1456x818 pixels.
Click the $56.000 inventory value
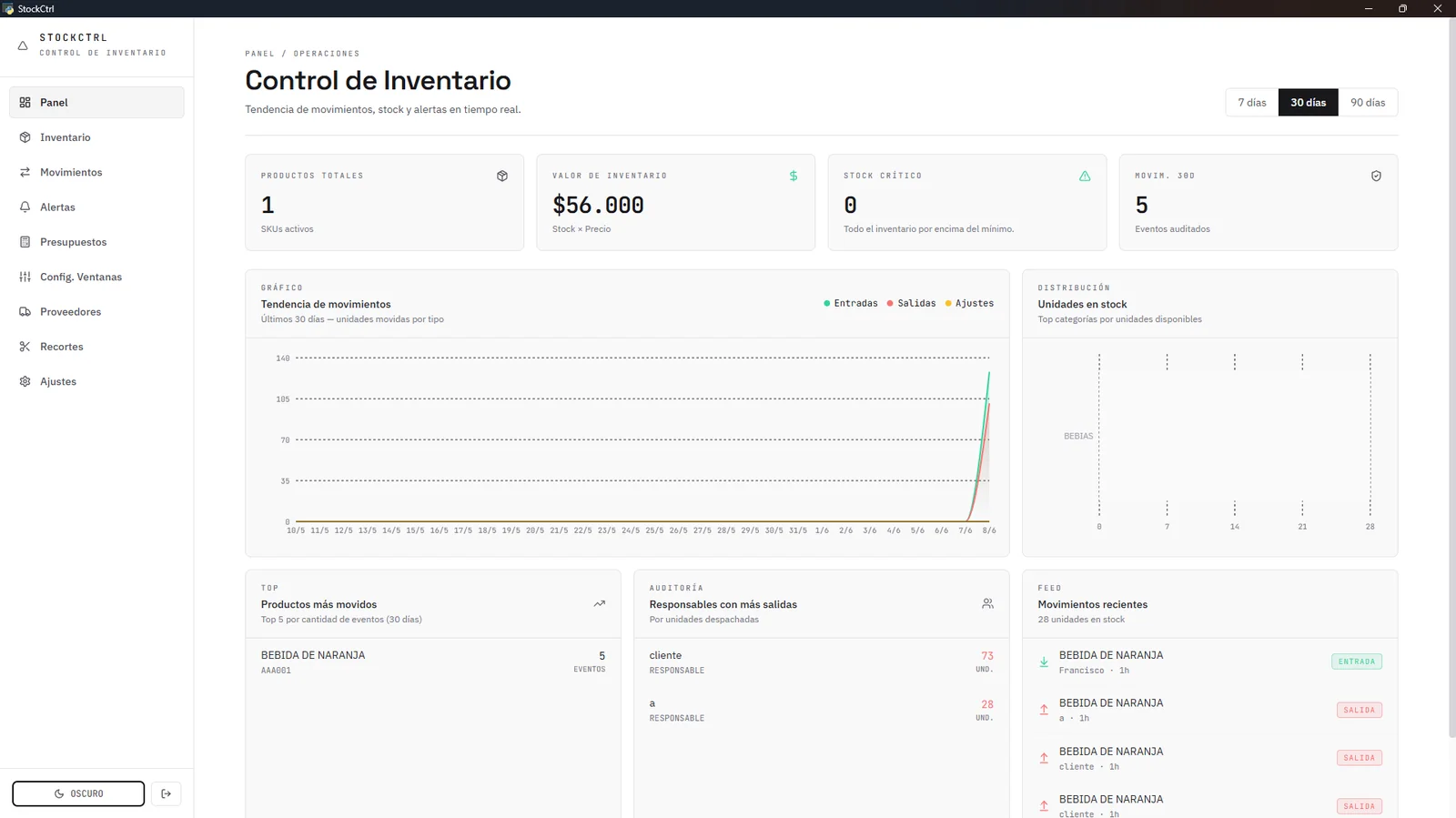598,205
